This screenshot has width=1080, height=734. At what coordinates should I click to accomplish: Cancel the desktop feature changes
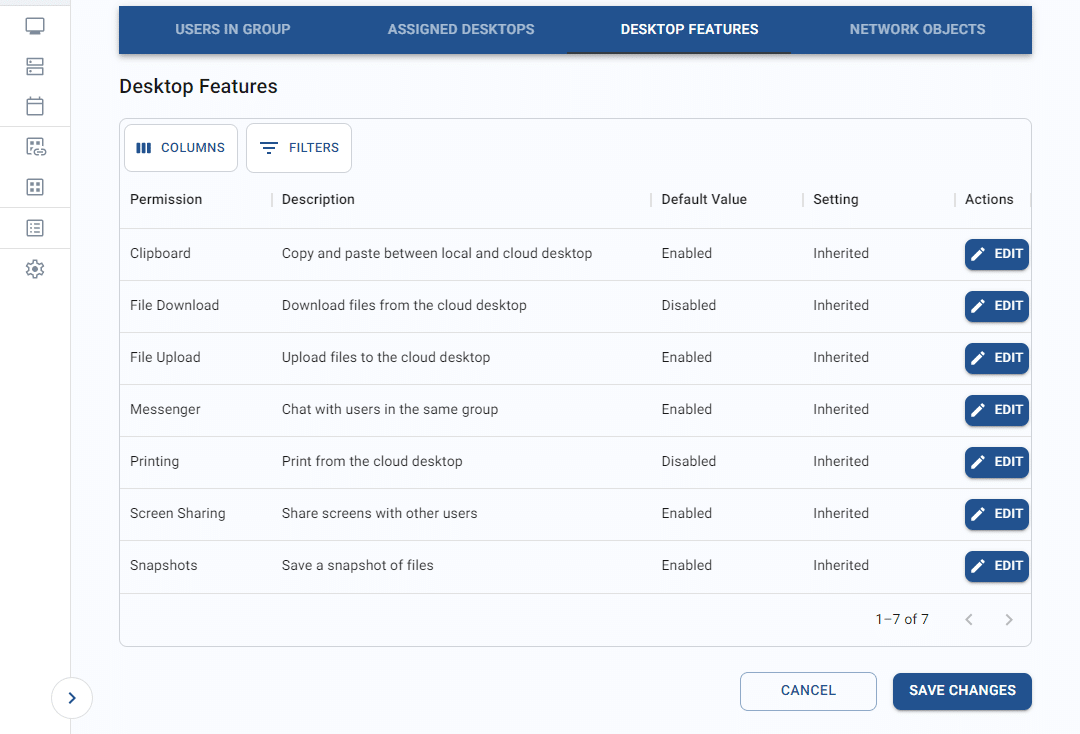click(808, 691)
